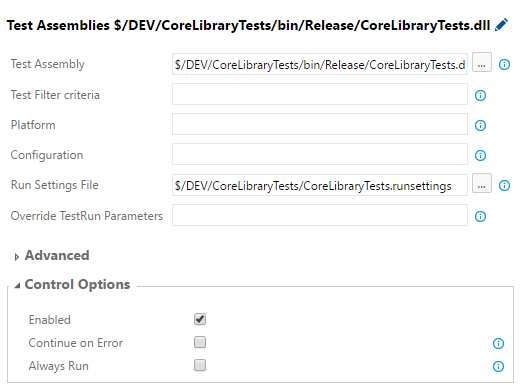Open info icon beside Test Assembly field
The width and height of the screenshot is (524, 390).
(x=504, y=64)
